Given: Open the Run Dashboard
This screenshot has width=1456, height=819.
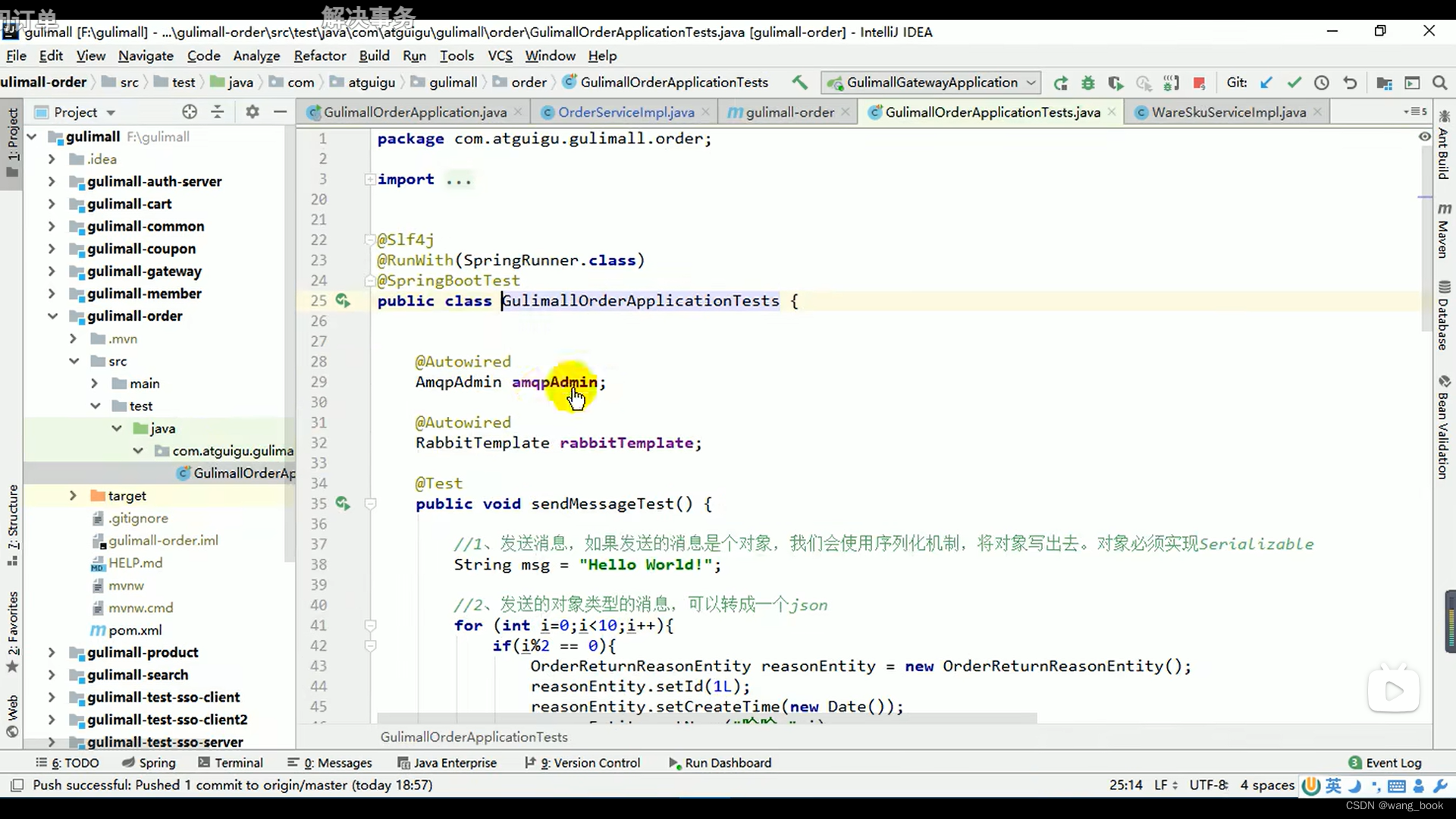Looking at the screenshot, I should 720,763.
